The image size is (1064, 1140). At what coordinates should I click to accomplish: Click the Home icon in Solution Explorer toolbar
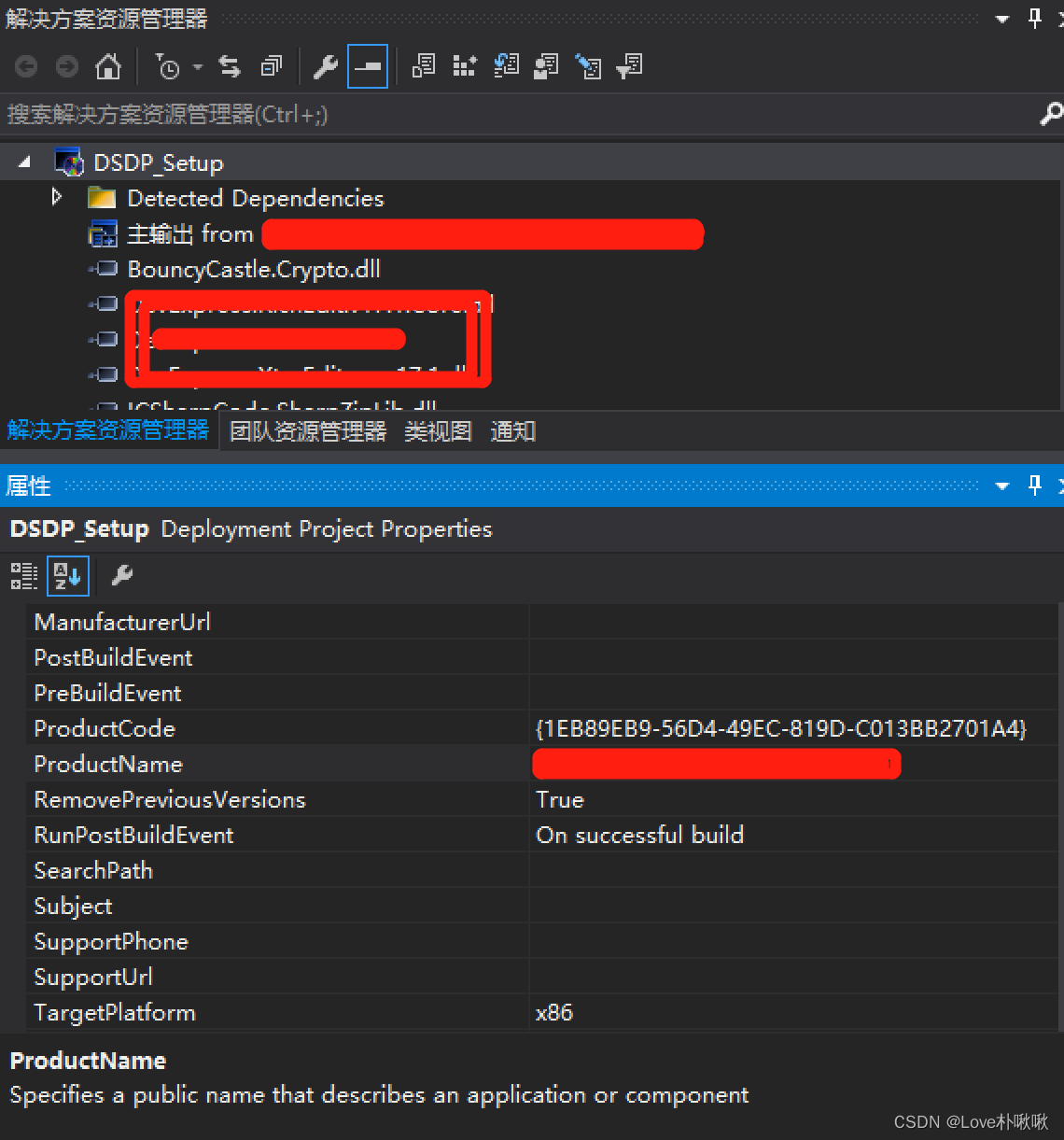pyautogui.click(x=108, y=67)
